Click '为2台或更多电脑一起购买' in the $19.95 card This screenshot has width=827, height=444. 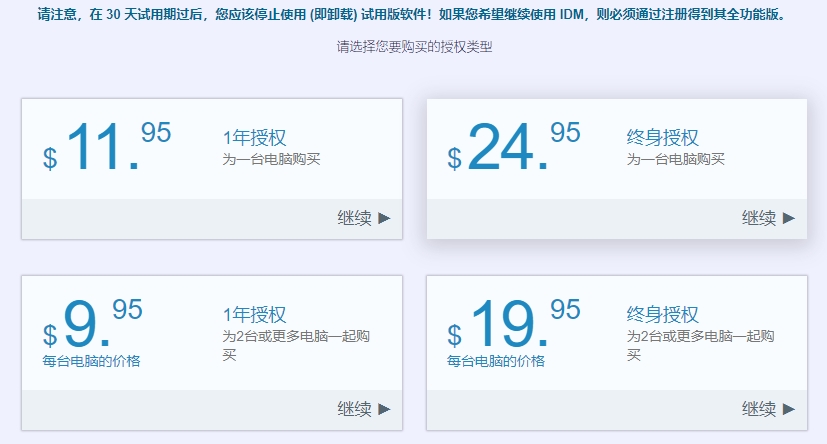pyautogui.click(x=700, y=345)
